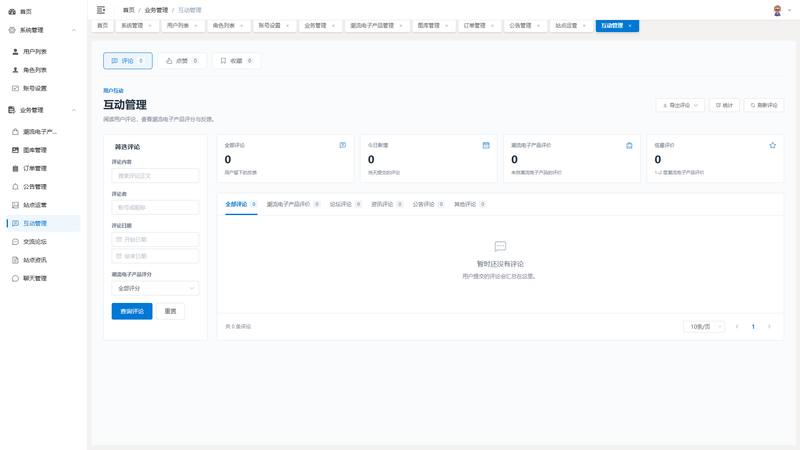Select the 论坛评论 list tab
The image size is (800, 450).
tap(345, 204)
